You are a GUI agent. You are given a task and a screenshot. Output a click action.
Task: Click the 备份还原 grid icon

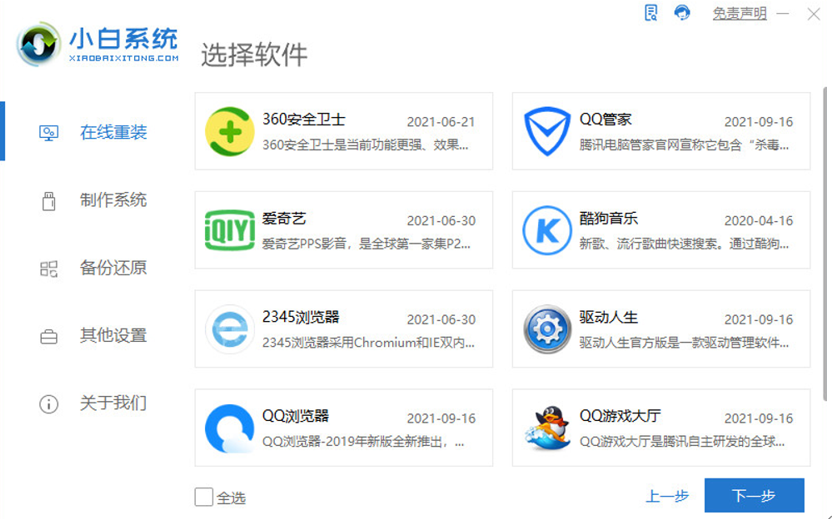[x=49, y=269]
